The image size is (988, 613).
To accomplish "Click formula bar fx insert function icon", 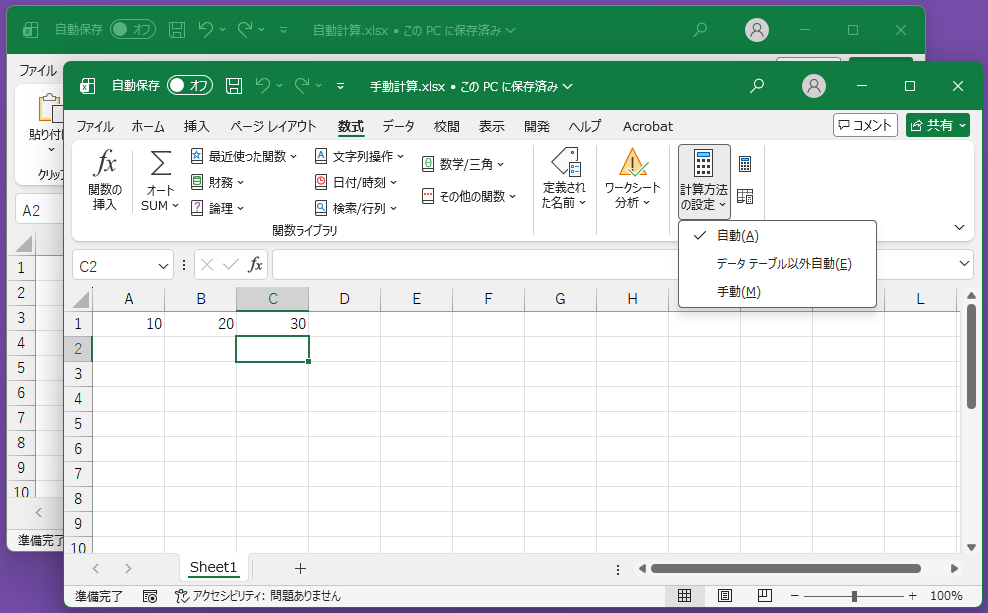I will pyautogui.click(x=255, y=265).
